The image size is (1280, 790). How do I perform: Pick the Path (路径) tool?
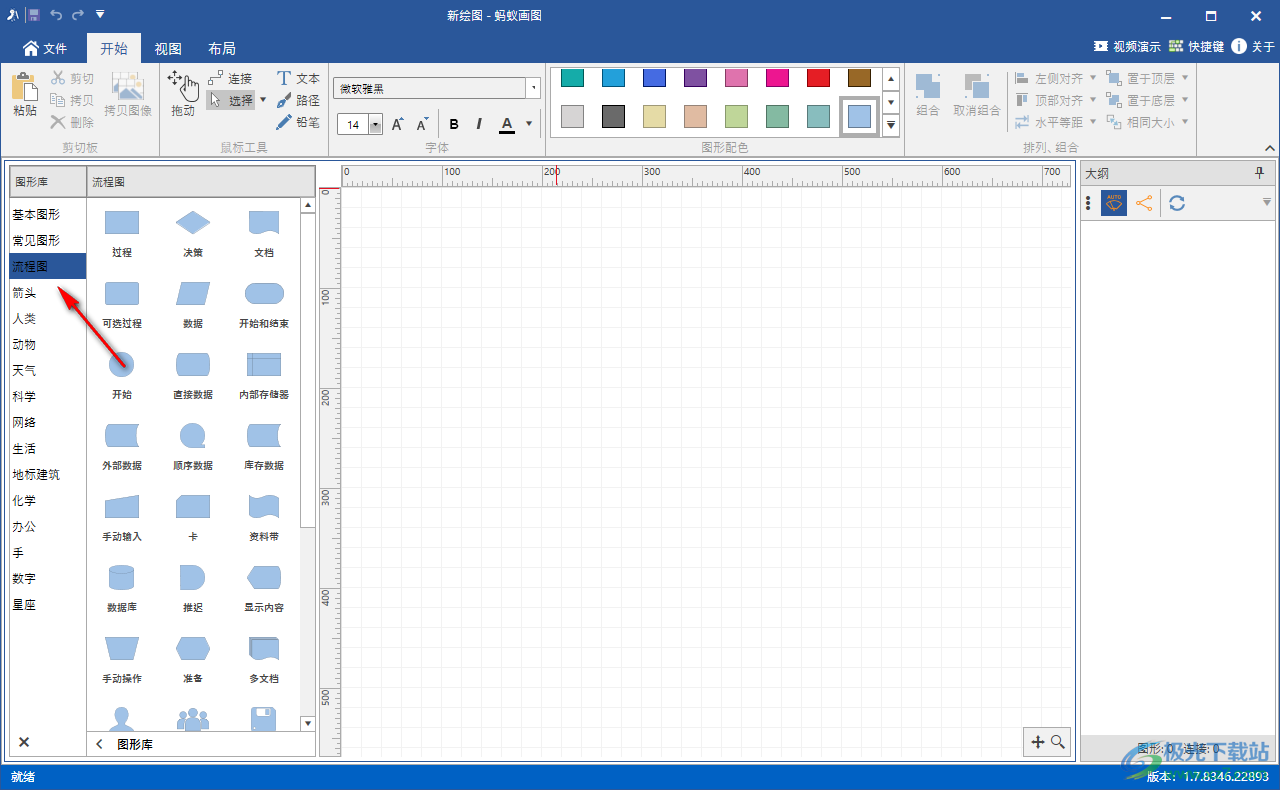[298, 100]
